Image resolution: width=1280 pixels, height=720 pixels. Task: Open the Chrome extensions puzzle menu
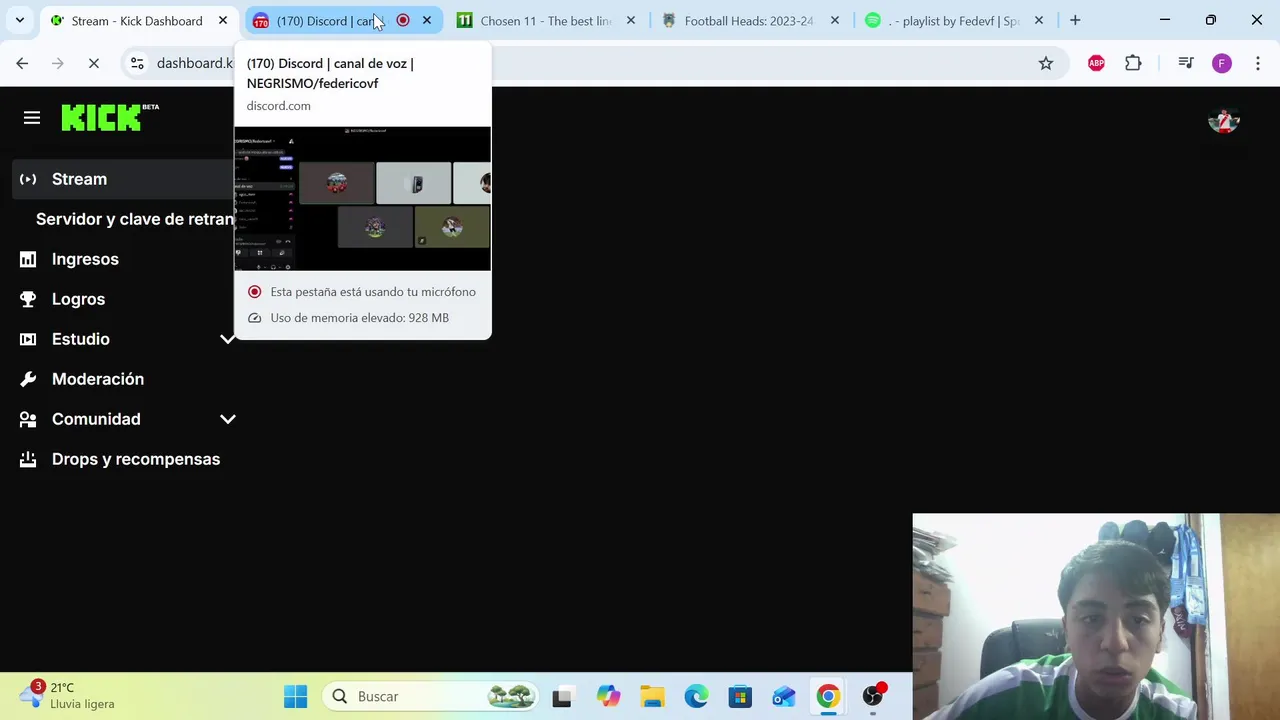click(1133, 63)
